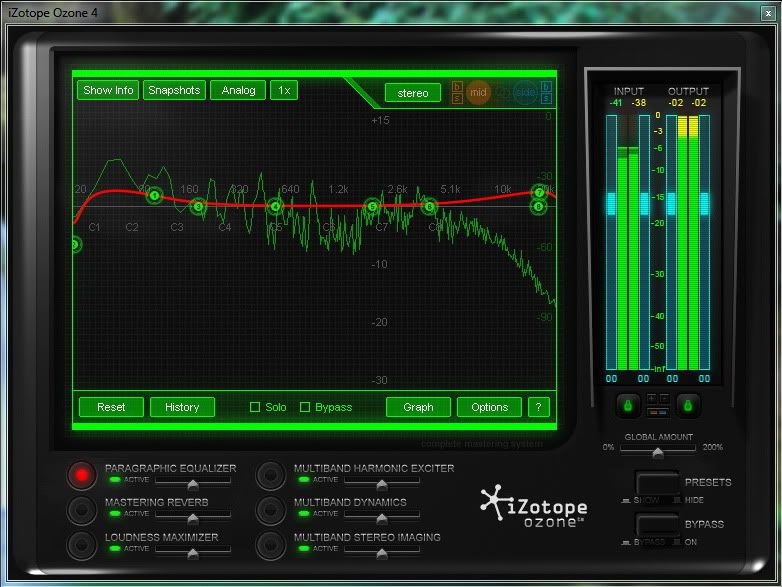Switch the Analog EQ mode button
This screenshot has height=587, width=782.
[x=238, y=90]
